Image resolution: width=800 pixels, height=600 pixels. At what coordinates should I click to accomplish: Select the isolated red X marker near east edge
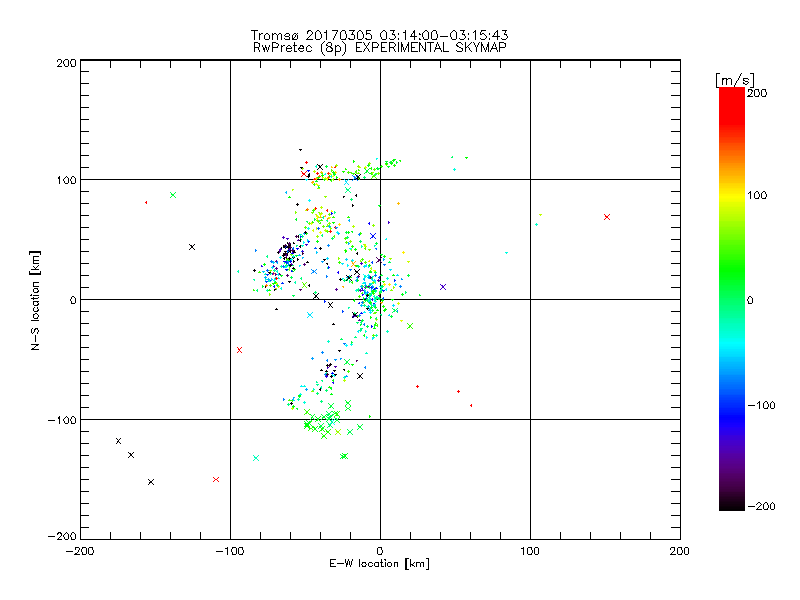point(607,217)
